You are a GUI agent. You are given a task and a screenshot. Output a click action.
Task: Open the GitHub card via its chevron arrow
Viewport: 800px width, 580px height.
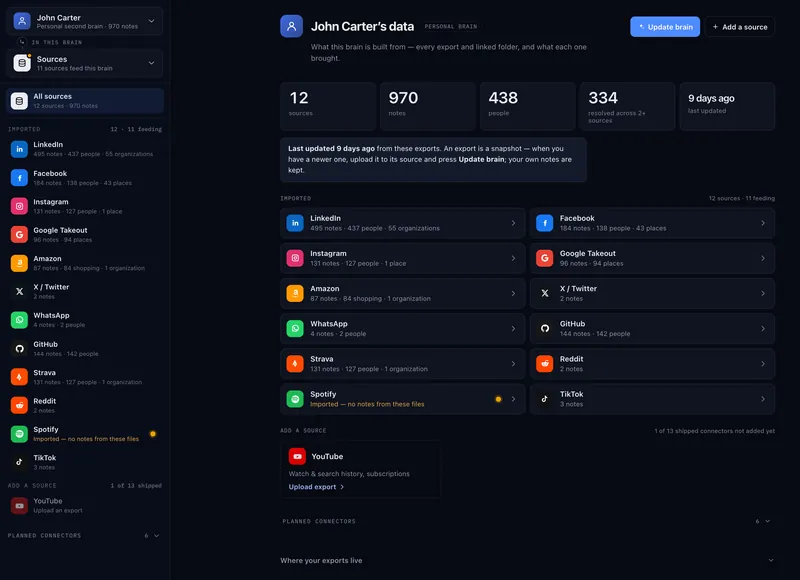tap(763, 329)
